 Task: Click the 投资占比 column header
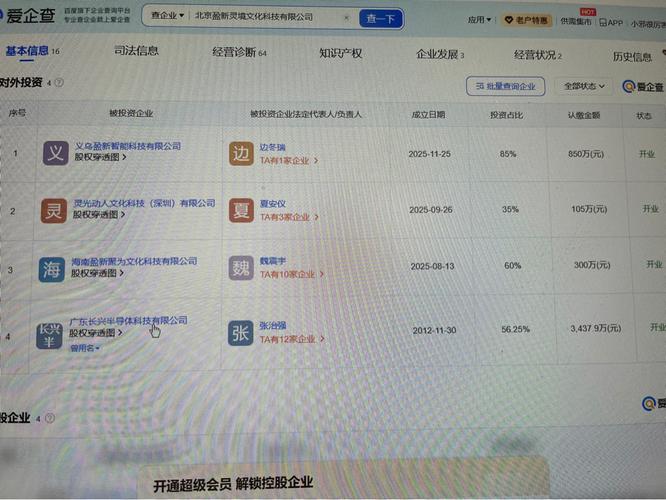pos(506,115)
